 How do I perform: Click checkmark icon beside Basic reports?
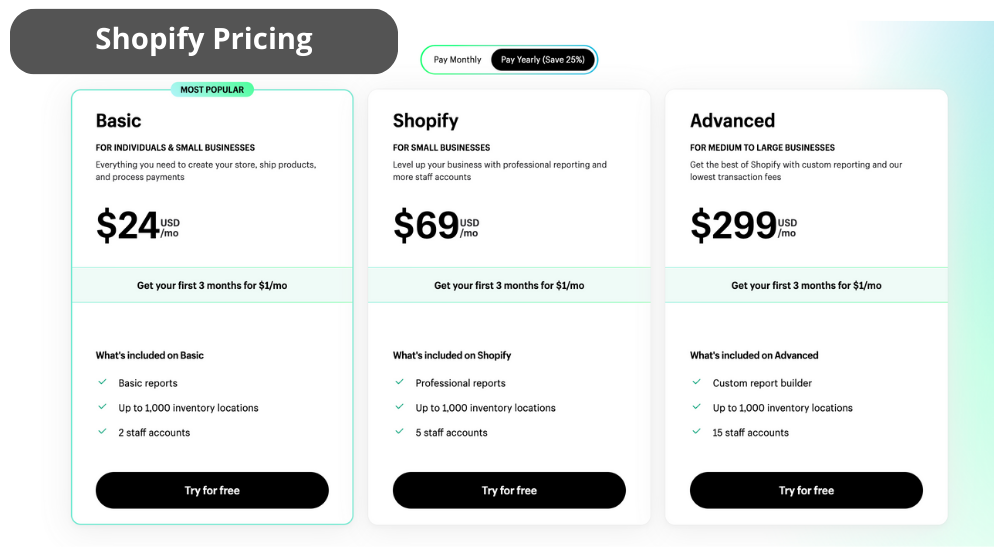[x=102, y=382]
